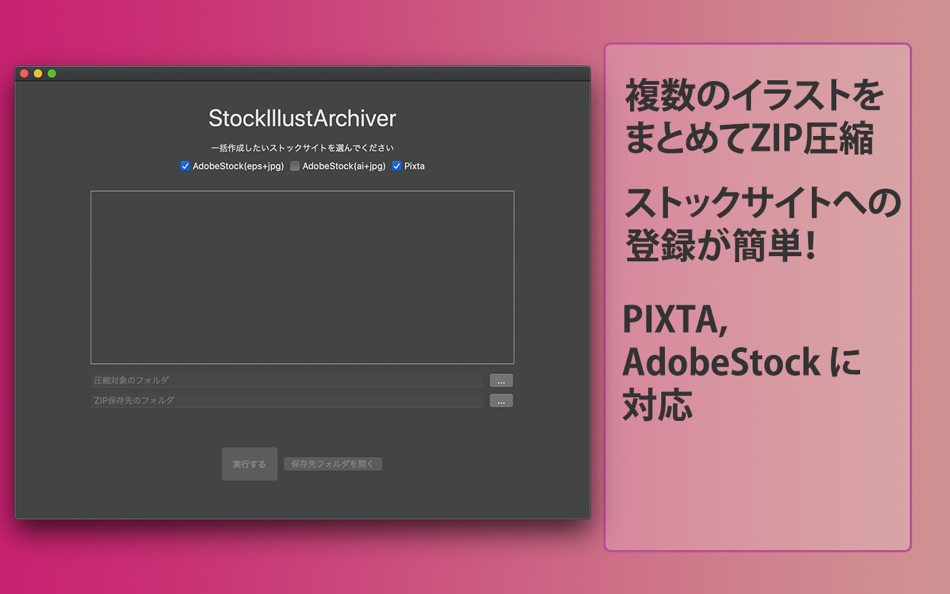Browse for the 圧縮対象のフォルダ folder
Screen dimensions: 950x594
[501, 381]
